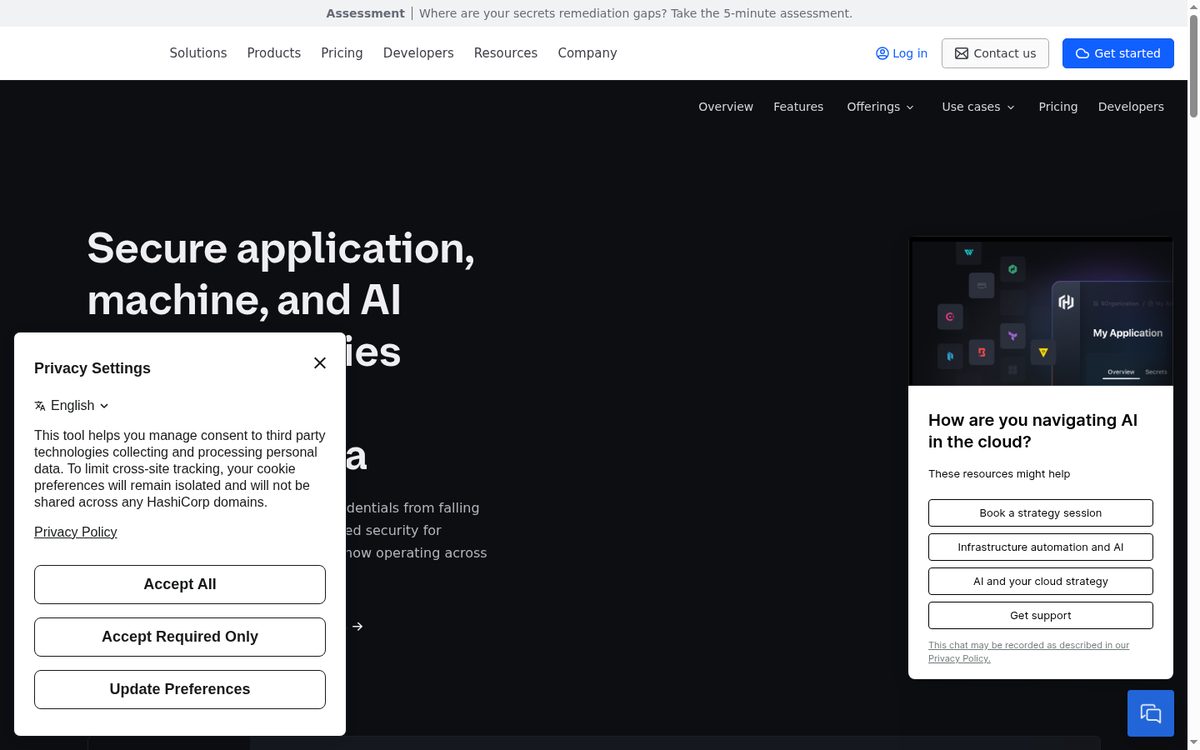Expand the Use cases dropdown
The width and height of the screenshot is (1200, 750).
[978, 107]
